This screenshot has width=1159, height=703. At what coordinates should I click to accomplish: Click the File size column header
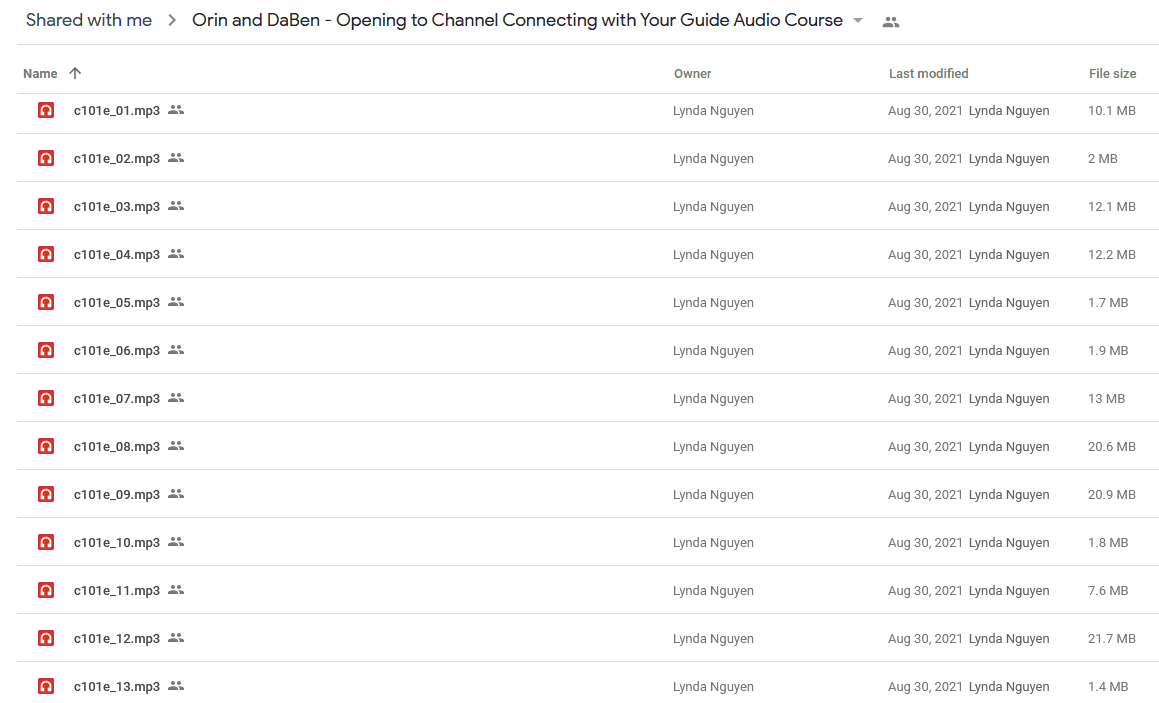point(1112,74)
